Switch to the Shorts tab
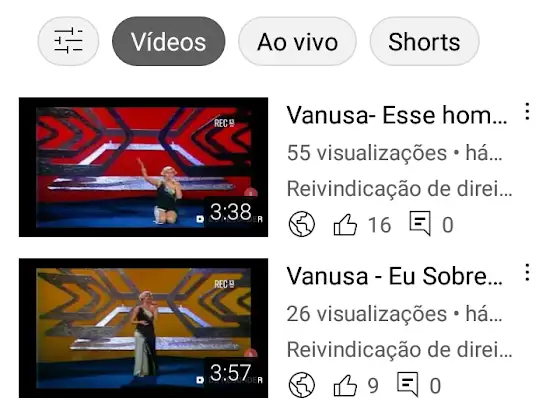560x416 pixels. [424, 41]
